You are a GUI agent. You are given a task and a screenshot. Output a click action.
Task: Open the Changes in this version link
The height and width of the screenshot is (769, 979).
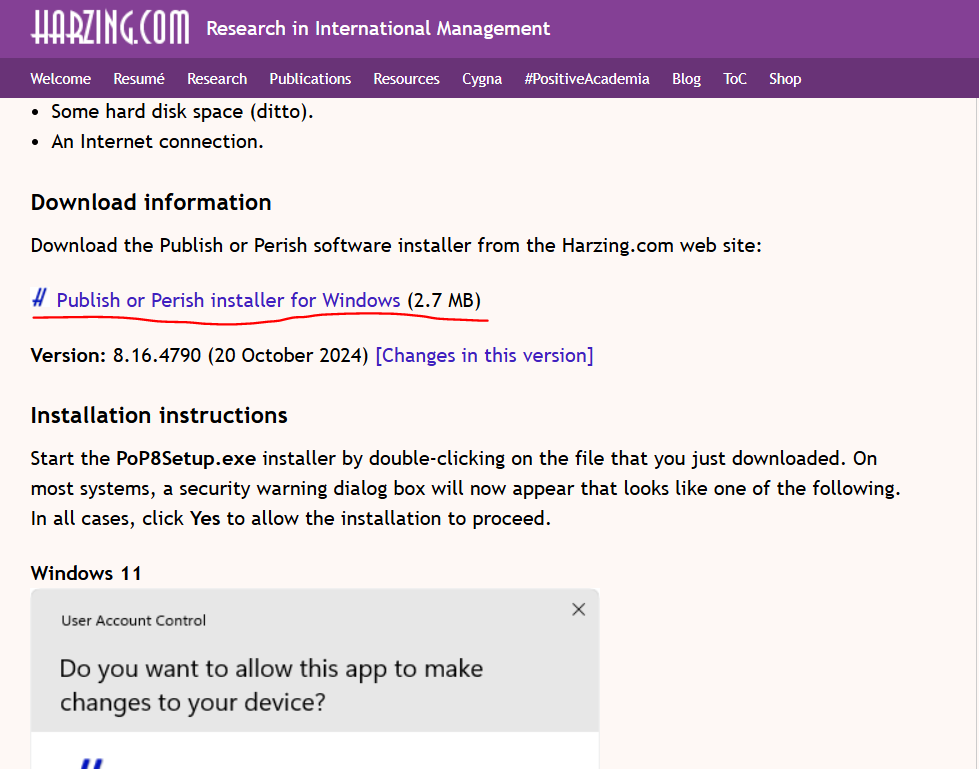(484, 355)
